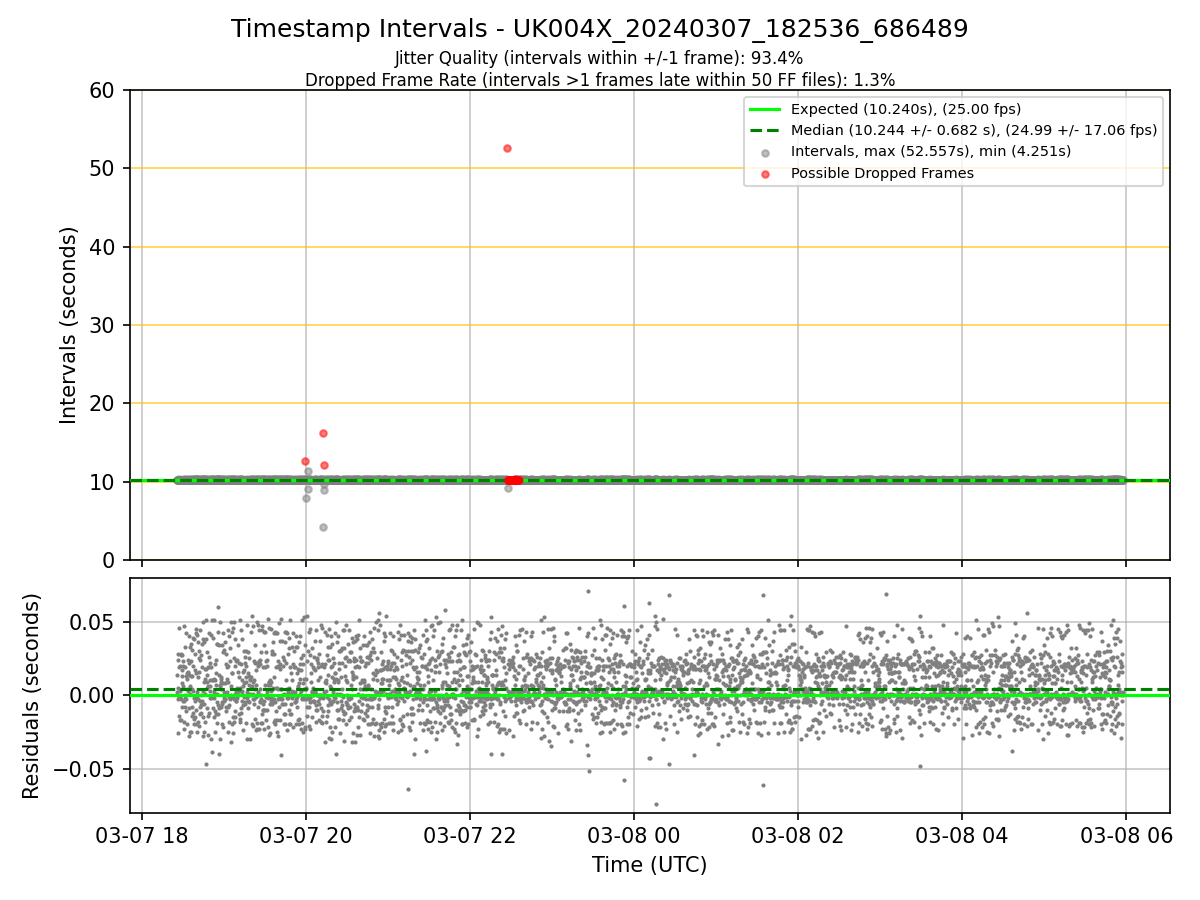Click the red outlier point near 52 seconds
Image resolution: width=1200 pixels, height=900 pixels.
[x=507, y=148]
